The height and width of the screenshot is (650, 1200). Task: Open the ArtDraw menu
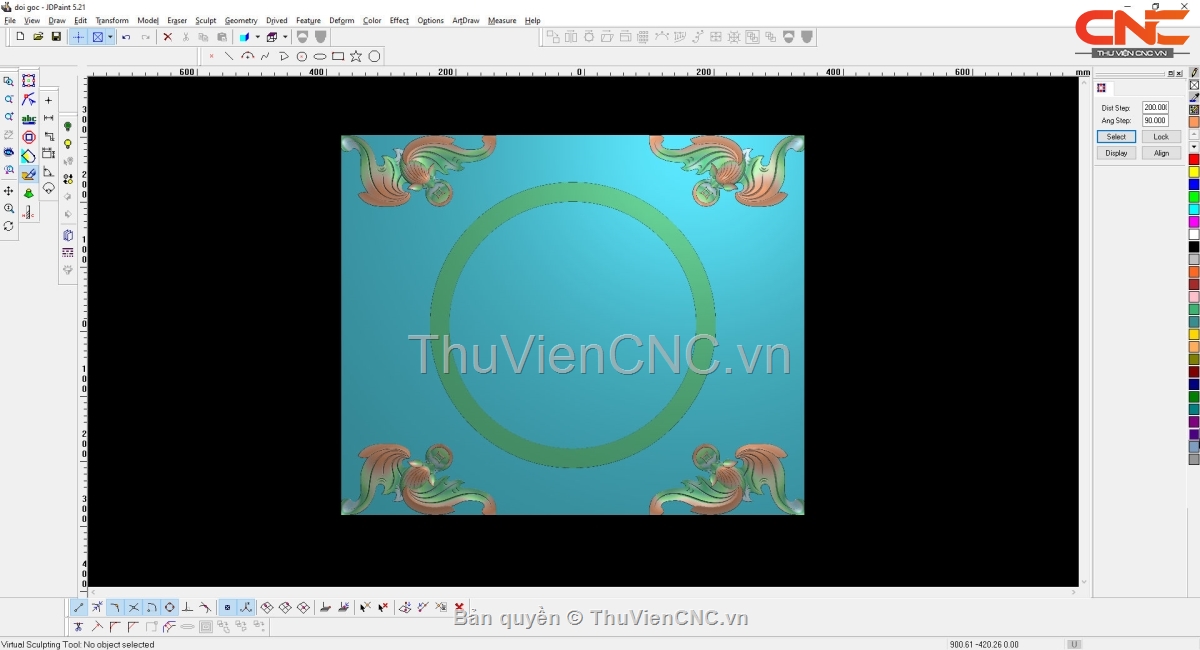pyautogui.click(x=466, y=20)
